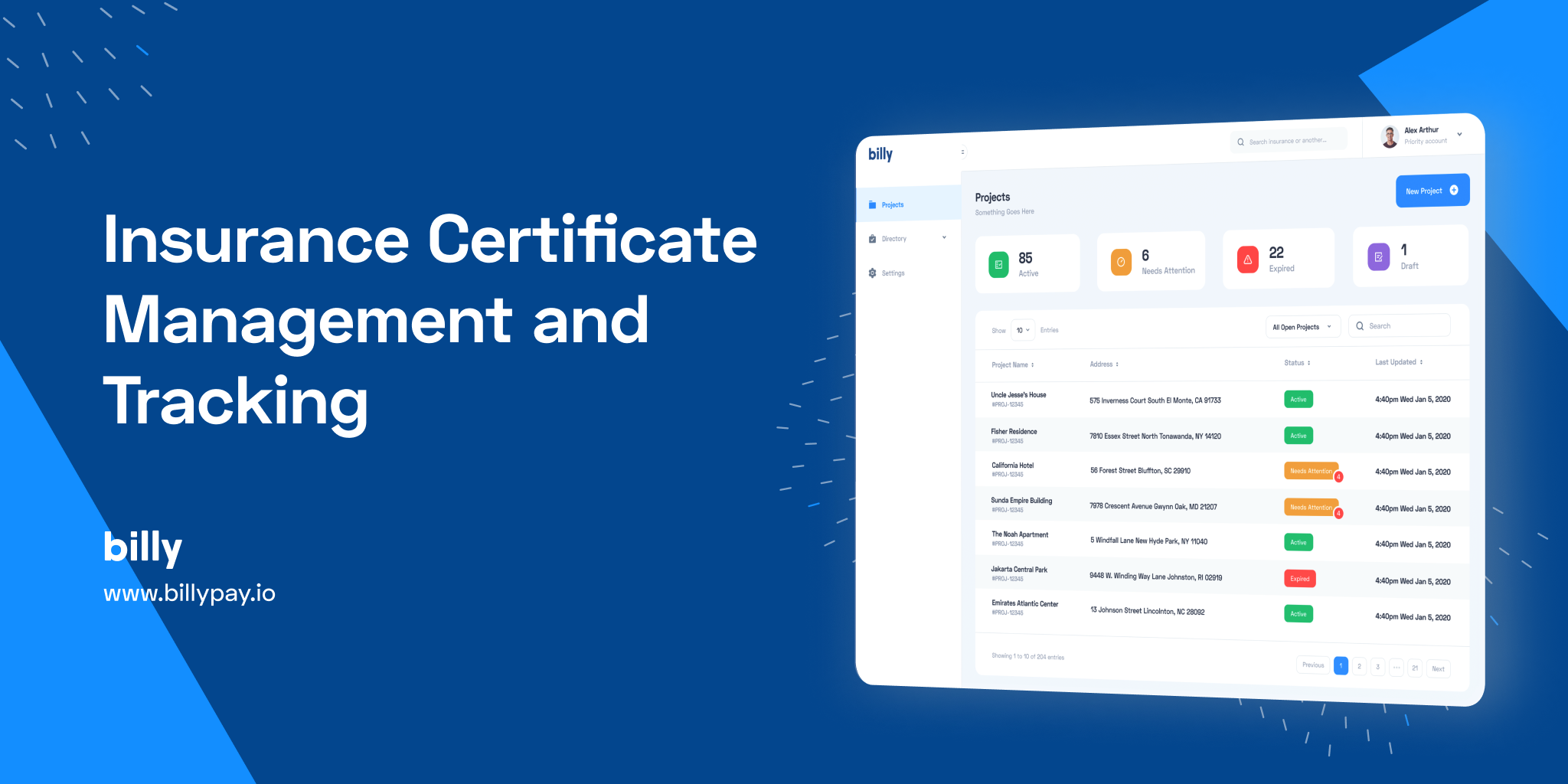Image resolution: width=1568 pixels, height=784 pixels.
Task: Open the All Open Projects filter dropdown
Action: [1302, 327]
